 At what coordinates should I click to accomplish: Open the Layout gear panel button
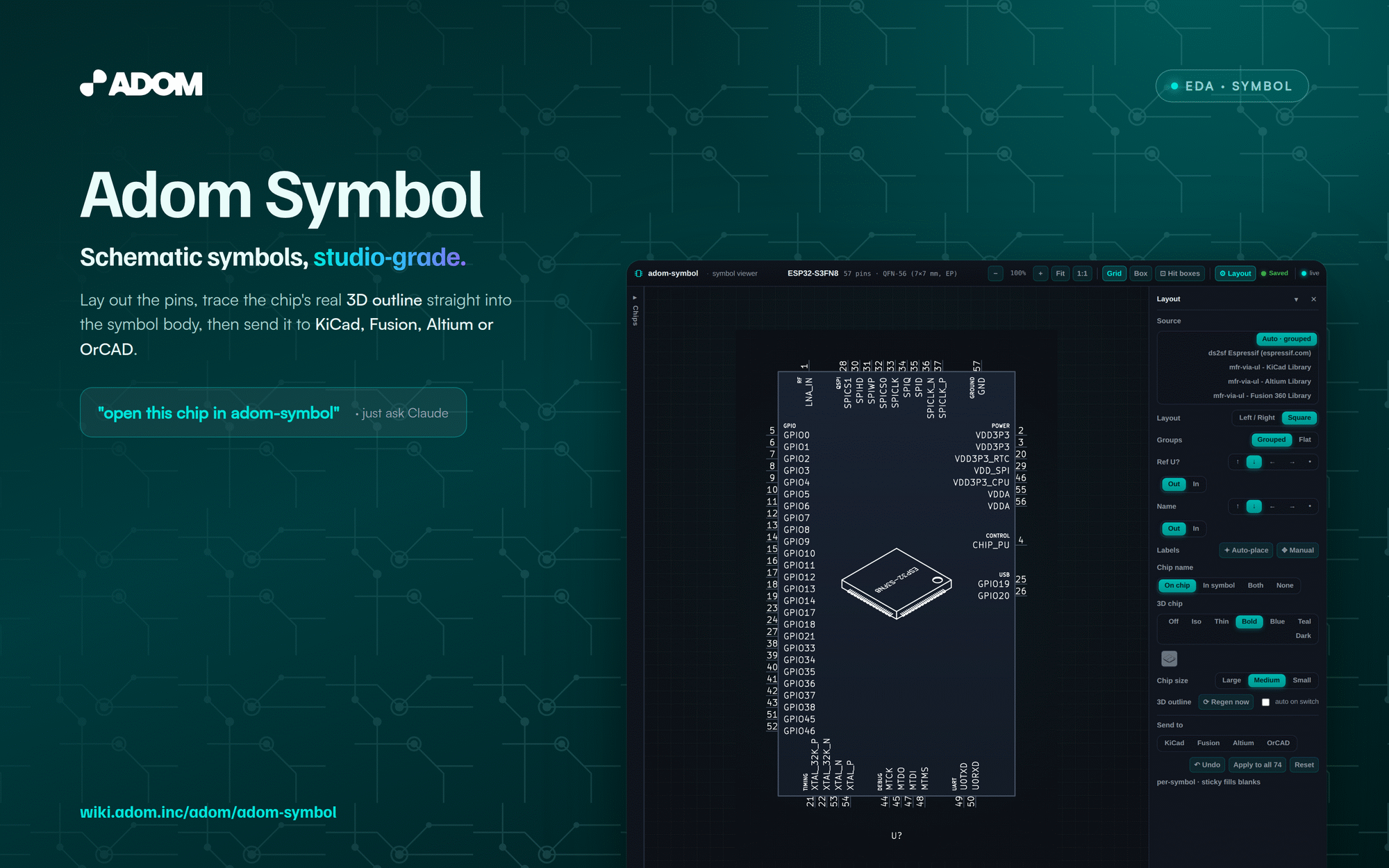[1235, 274]
